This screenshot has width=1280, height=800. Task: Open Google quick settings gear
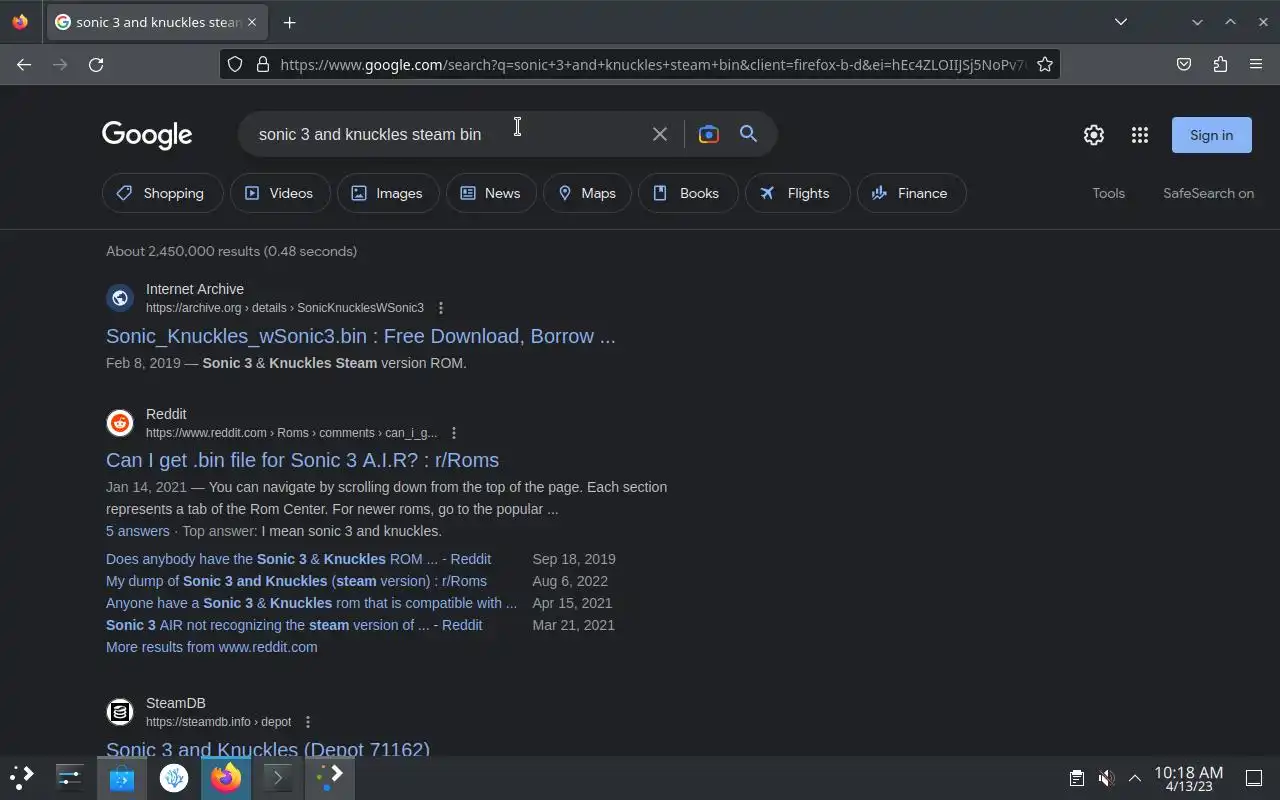coord(1094,135)
